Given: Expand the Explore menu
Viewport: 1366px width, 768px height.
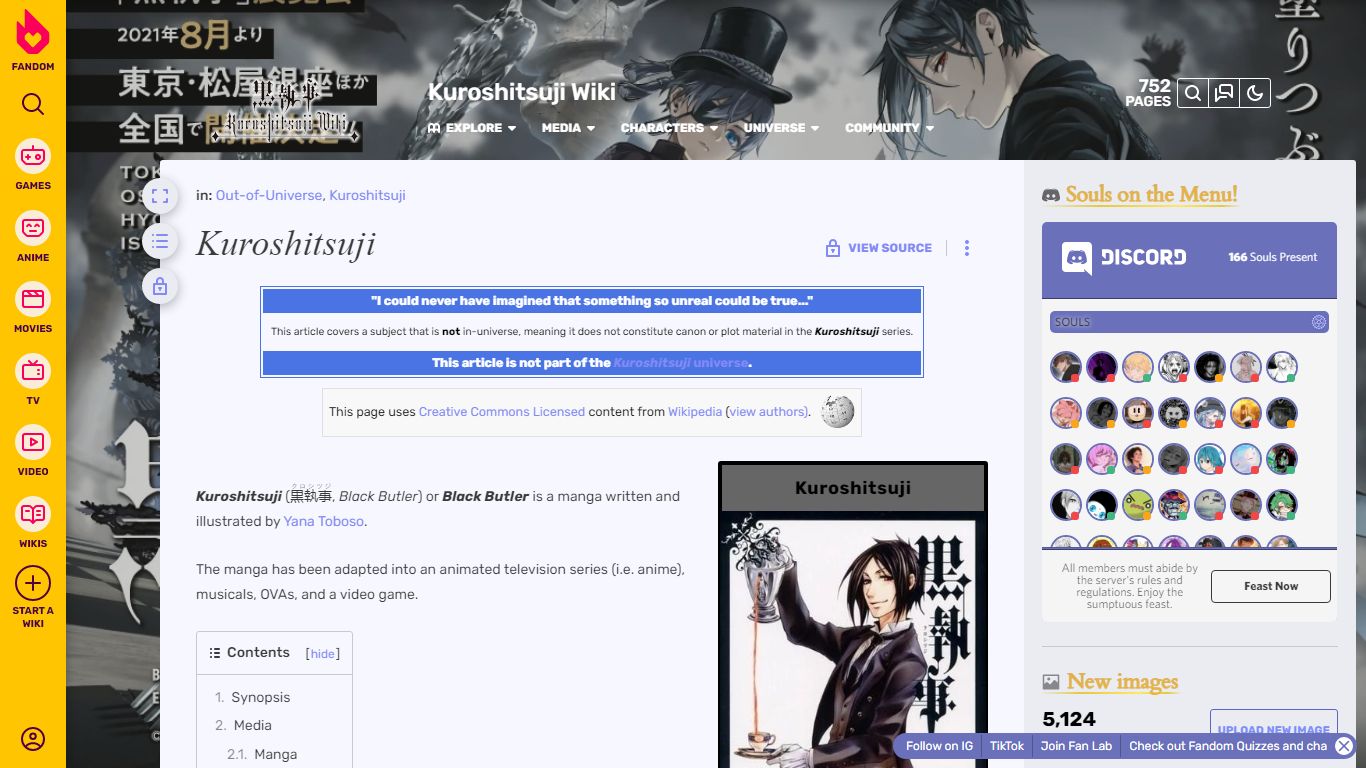Looking at the screenshot, I should pyautogui.click(x=472, y=128).
